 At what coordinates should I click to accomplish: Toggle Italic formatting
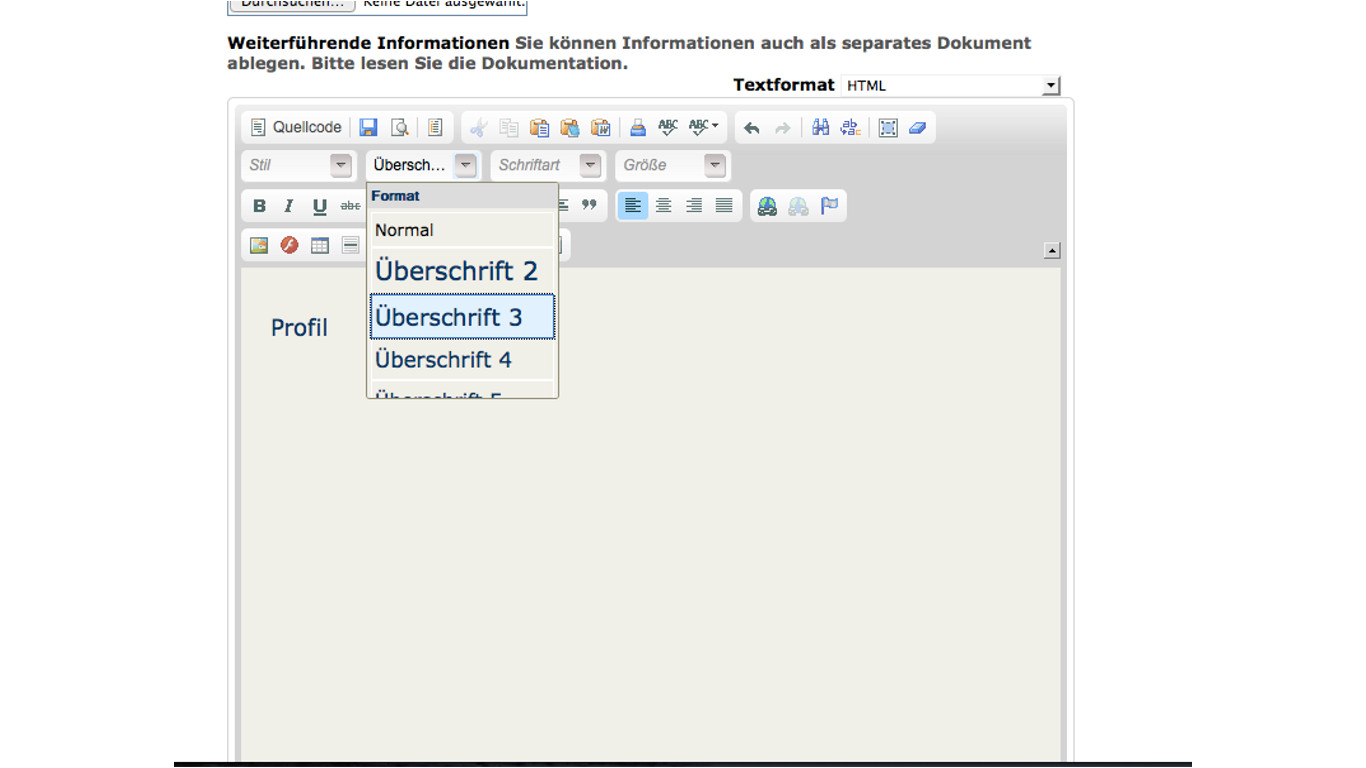click(x=289, y=206)
